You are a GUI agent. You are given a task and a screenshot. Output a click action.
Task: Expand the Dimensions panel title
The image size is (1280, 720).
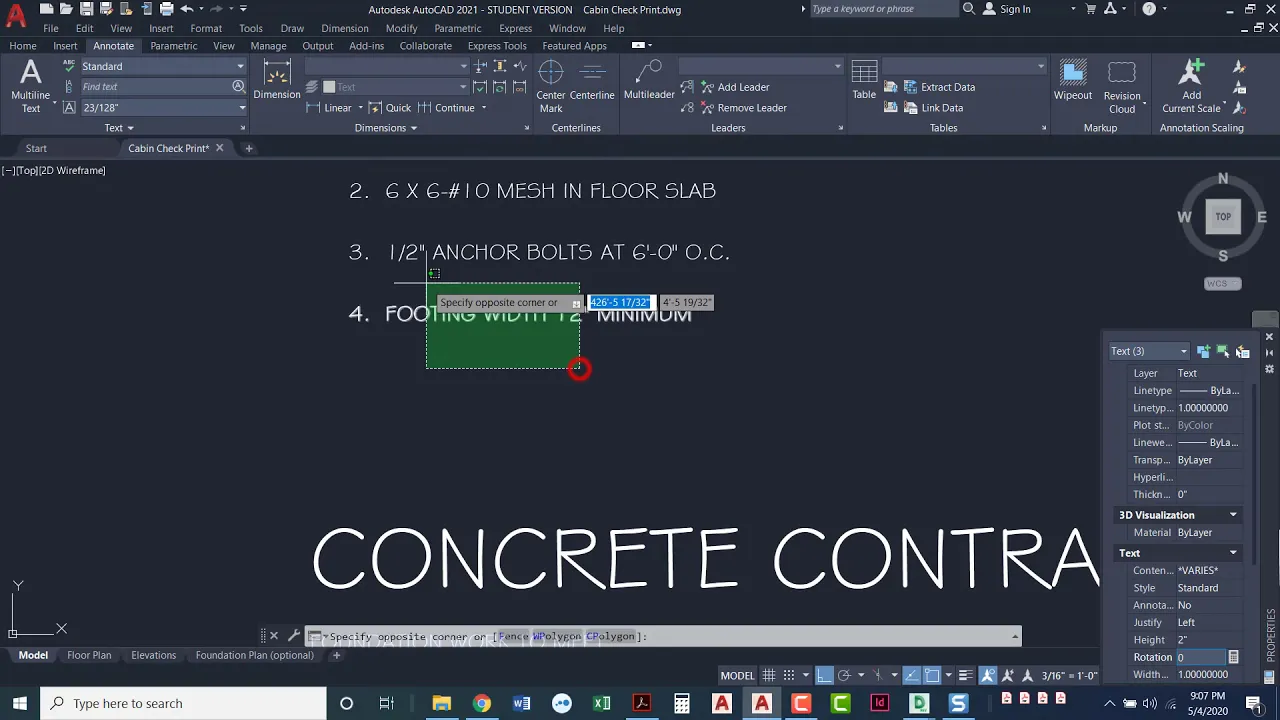point(386,128)
